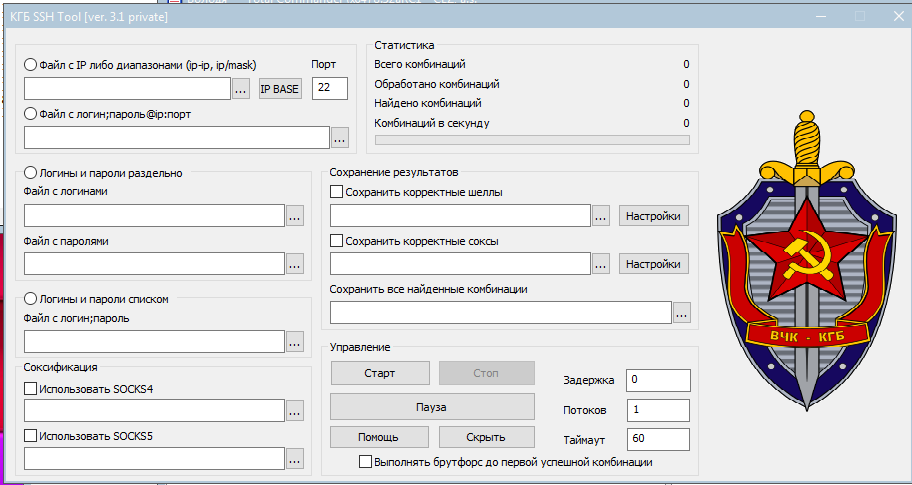This screenshot has width=912, height=485.
Task: Click browse button for IP ranges file
Action: (241, 89)
